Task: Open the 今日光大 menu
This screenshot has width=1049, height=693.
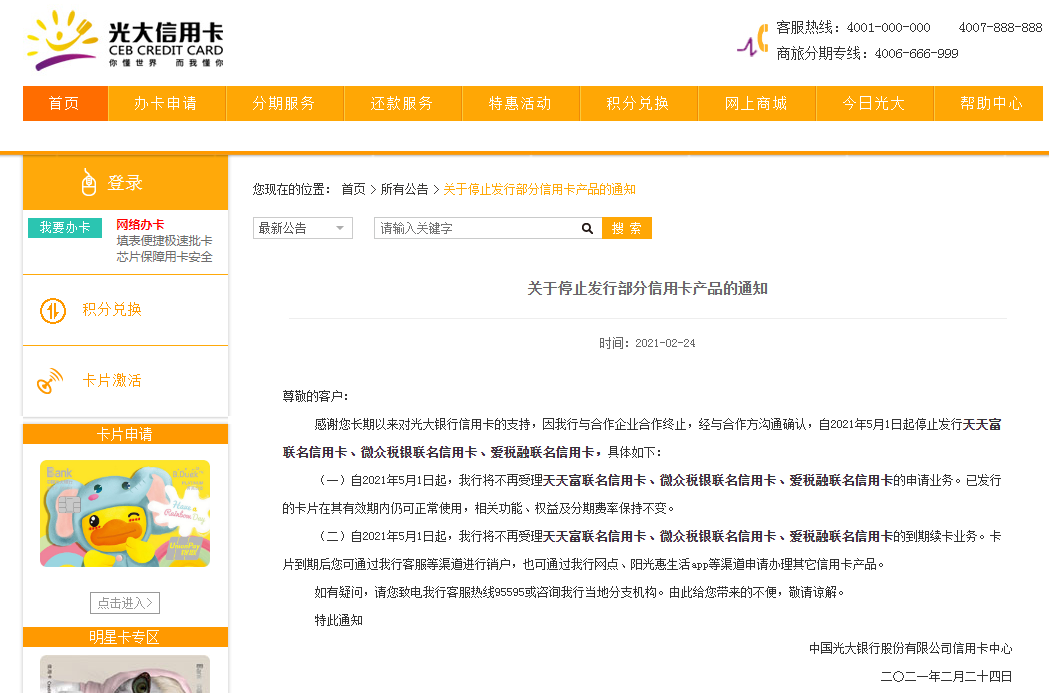Action: [x=874, y=104]
